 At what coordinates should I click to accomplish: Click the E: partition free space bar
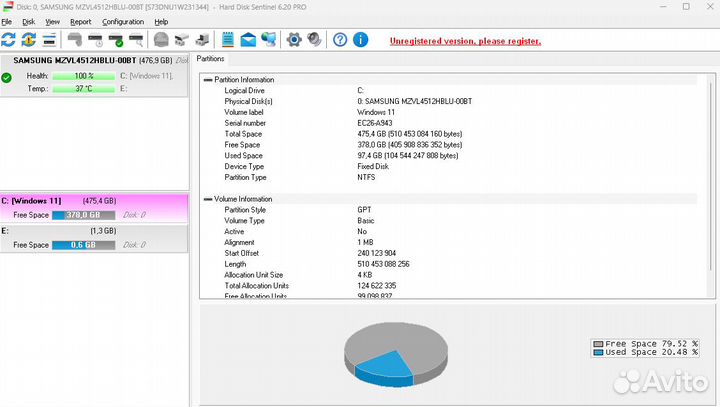tap(82, 245)
